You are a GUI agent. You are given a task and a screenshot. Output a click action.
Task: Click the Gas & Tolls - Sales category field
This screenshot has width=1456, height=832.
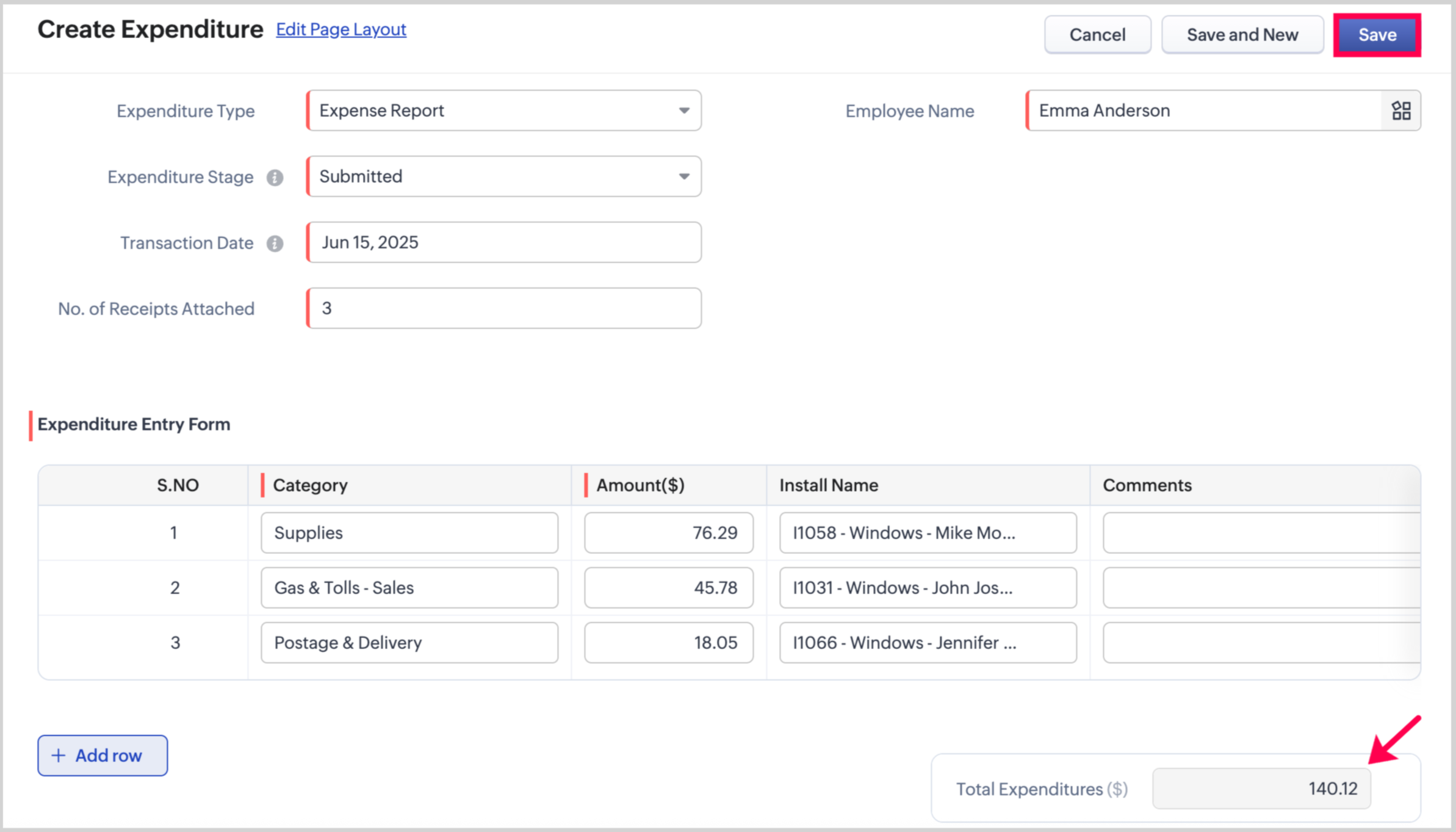pyautogui.click(x=409, y=588)
